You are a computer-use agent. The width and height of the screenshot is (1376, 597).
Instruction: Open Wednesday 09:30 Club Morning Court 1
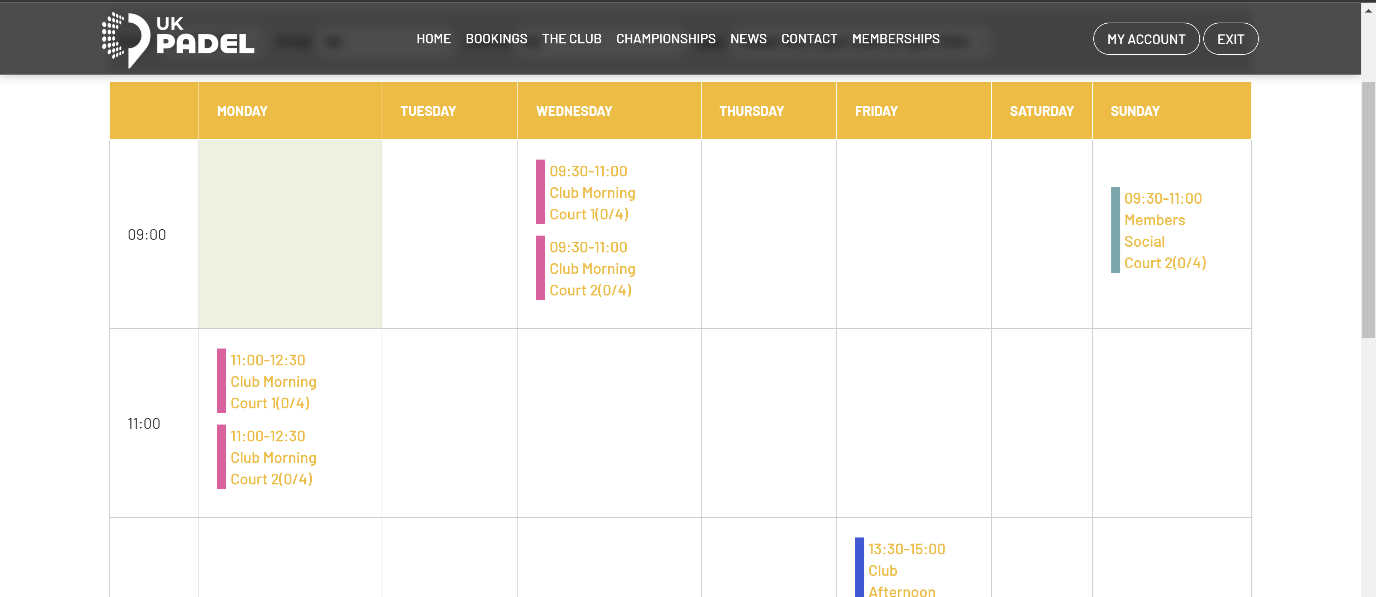coord(592,192)
